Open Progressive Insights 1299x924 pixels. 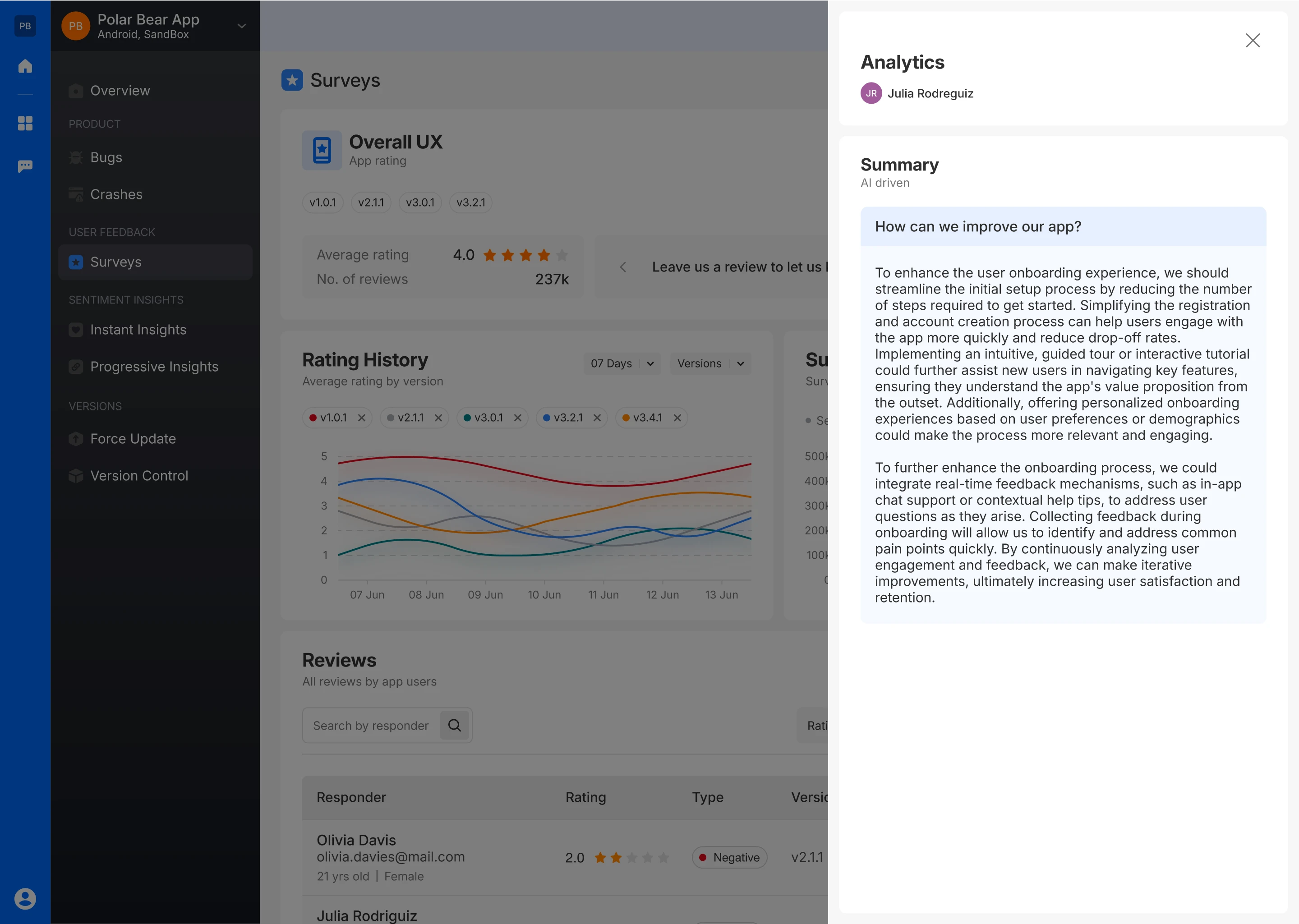coord(155,367)
